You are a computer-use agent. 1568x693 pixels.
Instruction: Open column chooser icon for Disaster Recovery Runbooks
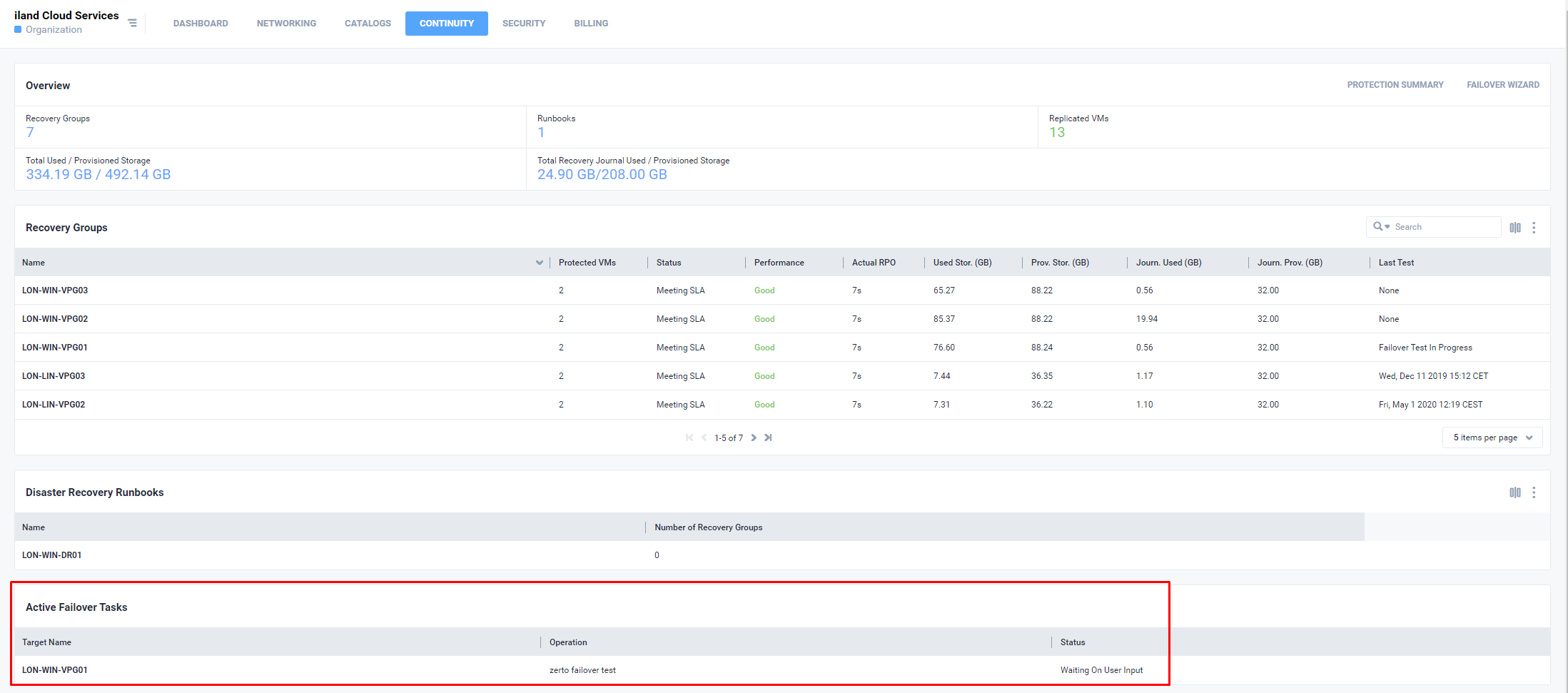point(1514,492)
